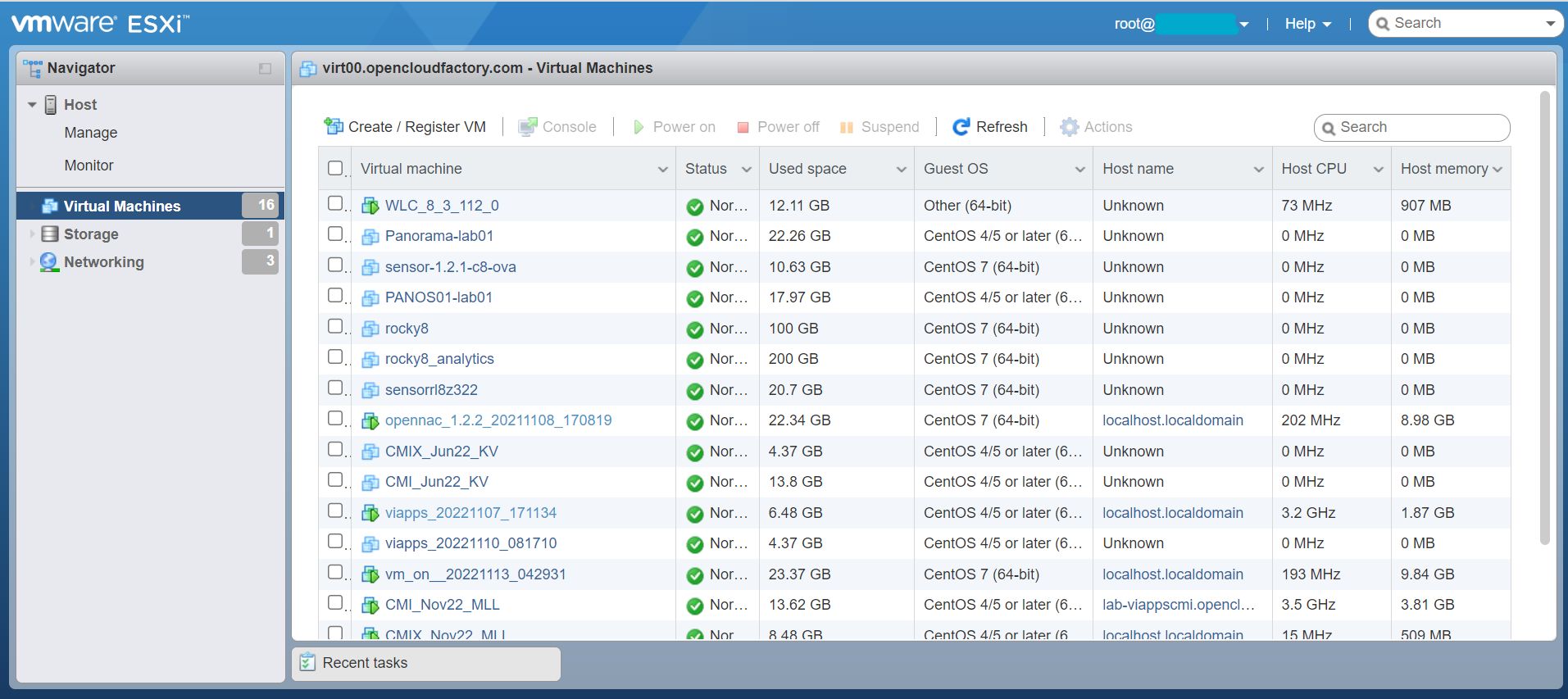Open the top Search box dropdown arrow
The image size is (1568, 699).
coord(1550,24)
